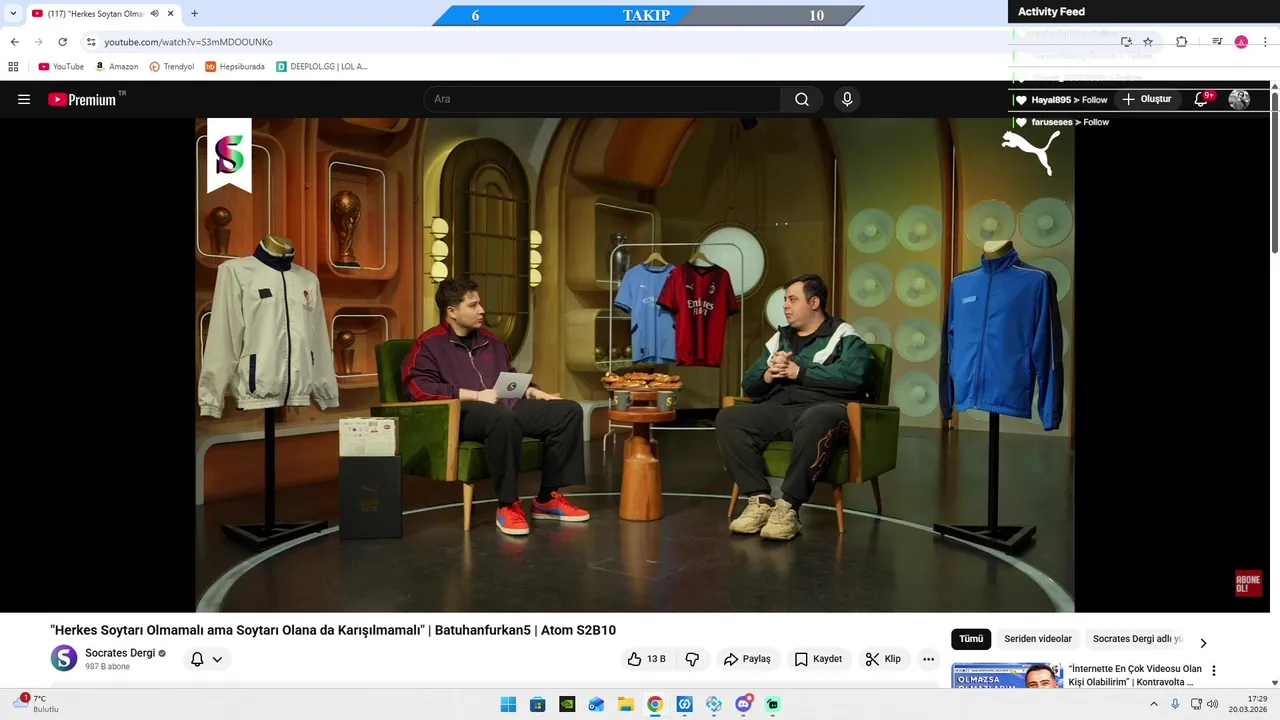
Task: Go back in browser history
Action: [x=14, y=42]
